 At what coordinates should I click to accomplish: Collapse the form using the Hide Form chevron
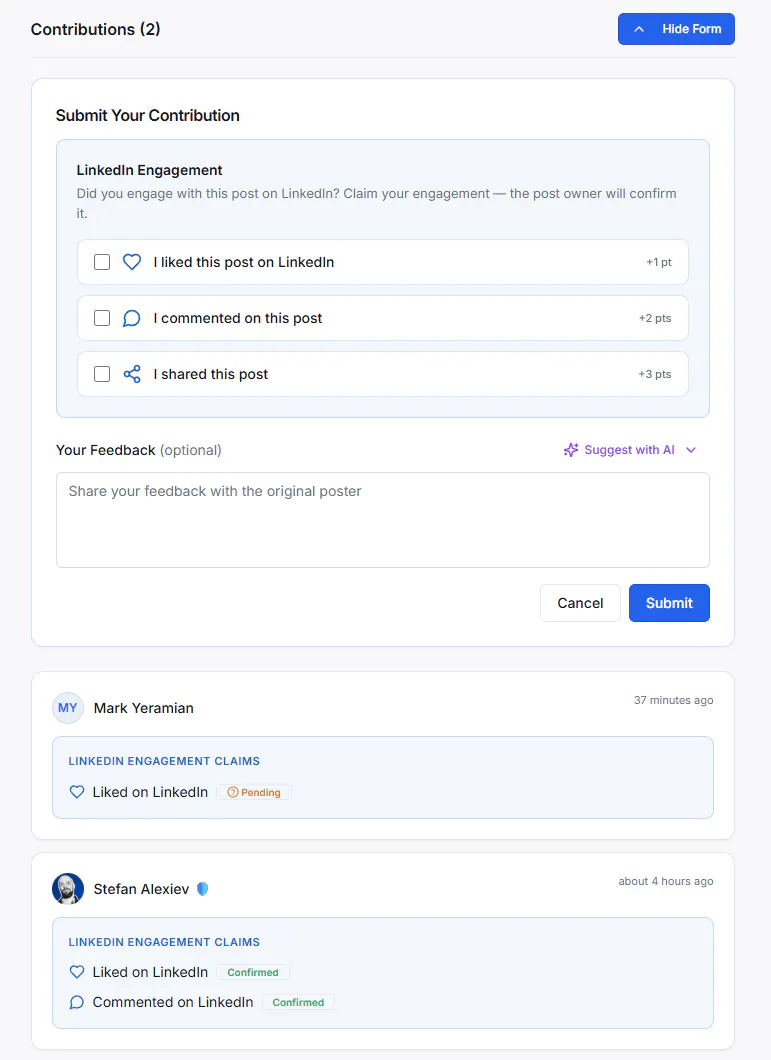point(638,29)
